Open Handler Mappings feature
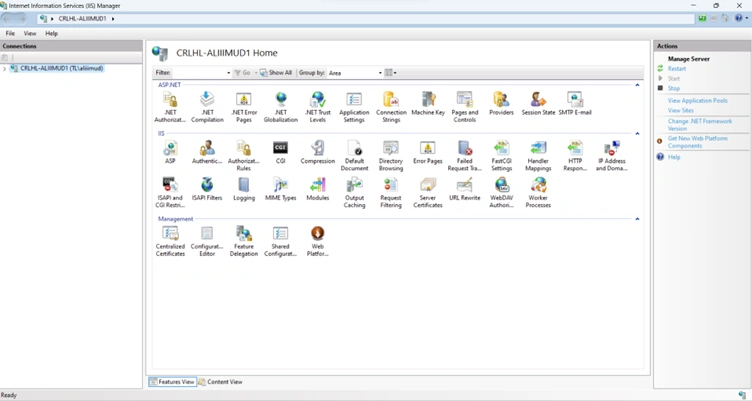 click(538, 155)
